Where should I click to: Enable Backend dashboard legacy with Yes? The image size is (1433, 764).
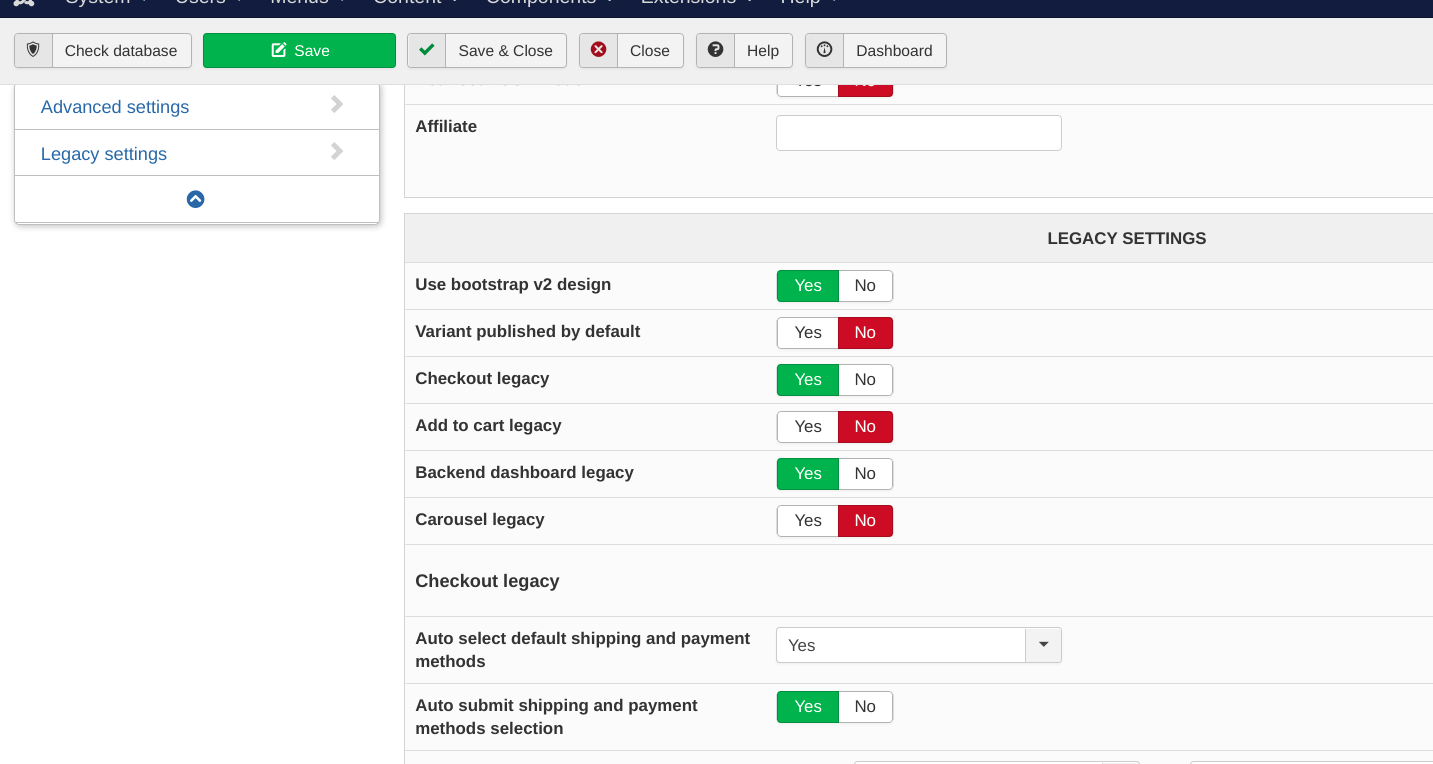coord(808,474)
